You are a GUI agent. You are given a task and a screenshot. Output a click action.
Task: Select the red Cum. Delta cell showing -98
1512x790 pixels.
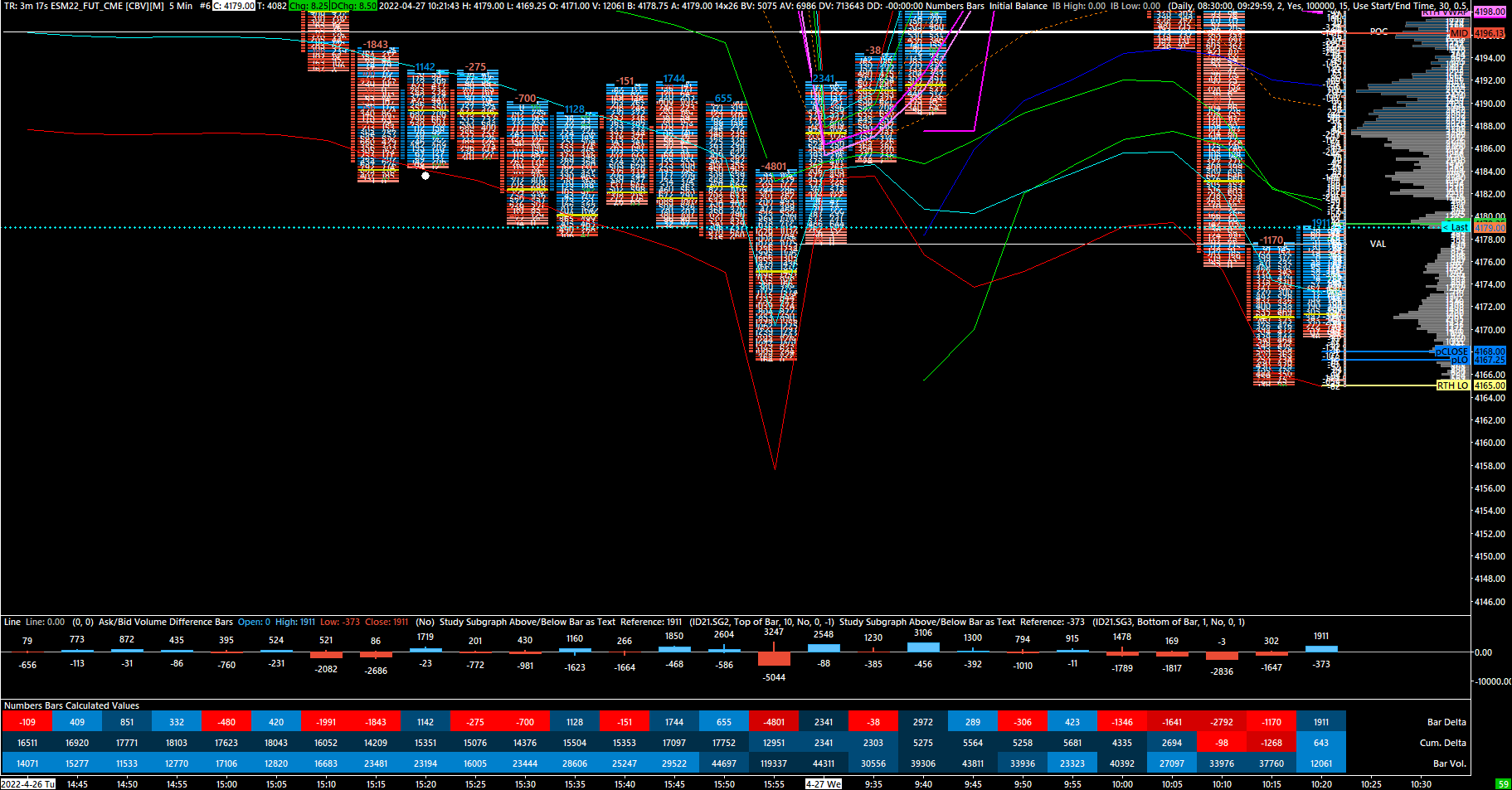1222,743
